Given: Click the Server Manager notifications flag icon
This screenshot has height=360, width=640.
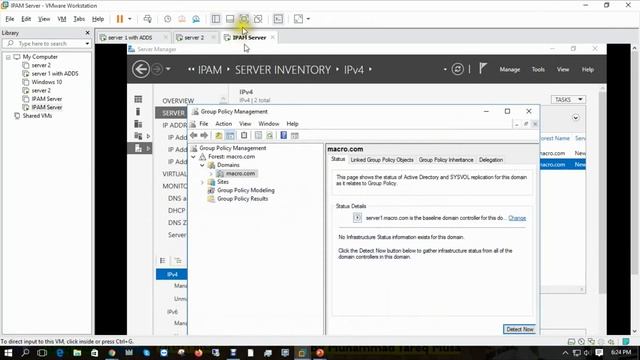Looking at the screenshot, I should click(483, 69).
